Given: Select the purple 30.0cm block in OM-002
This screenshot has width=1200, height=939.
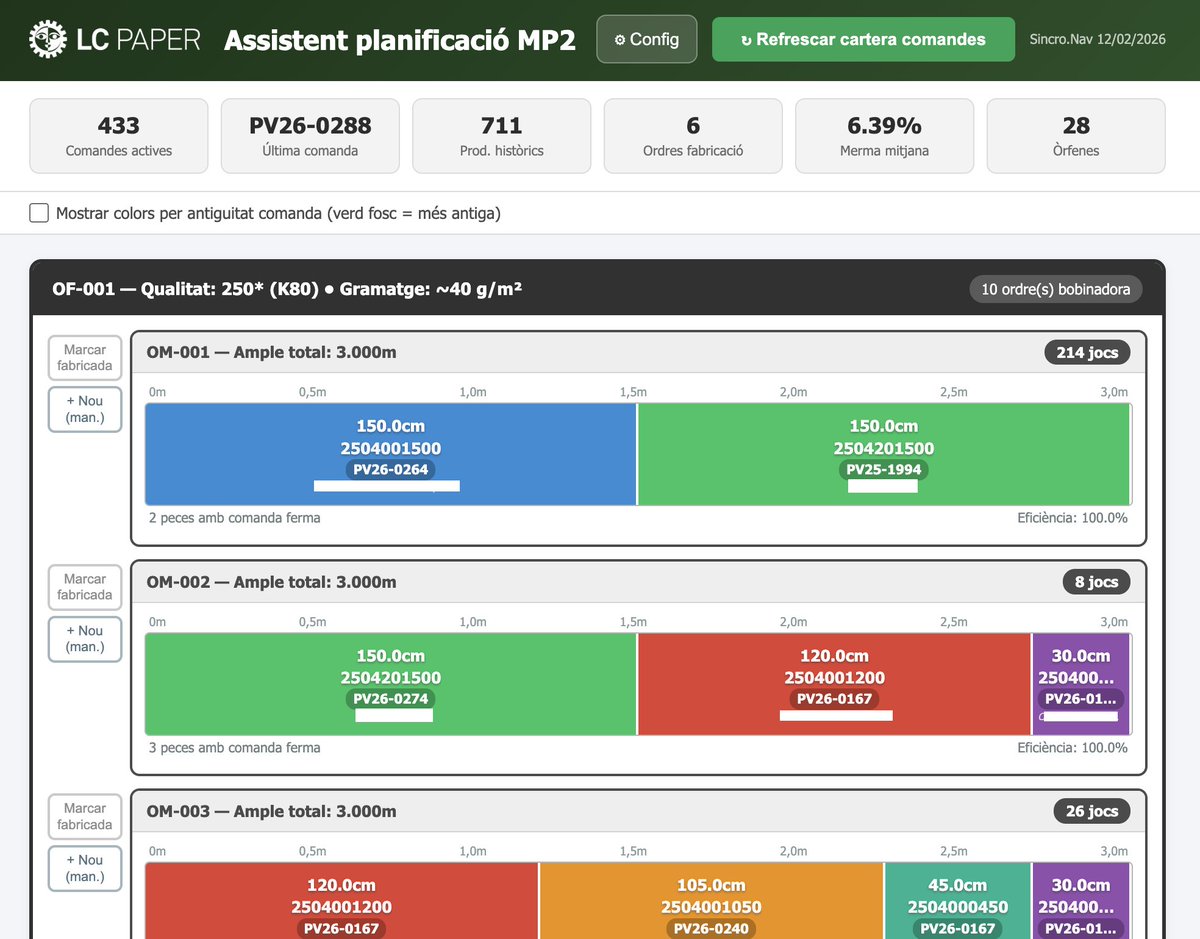Looking at the screenshot, I should (1081, 684).
